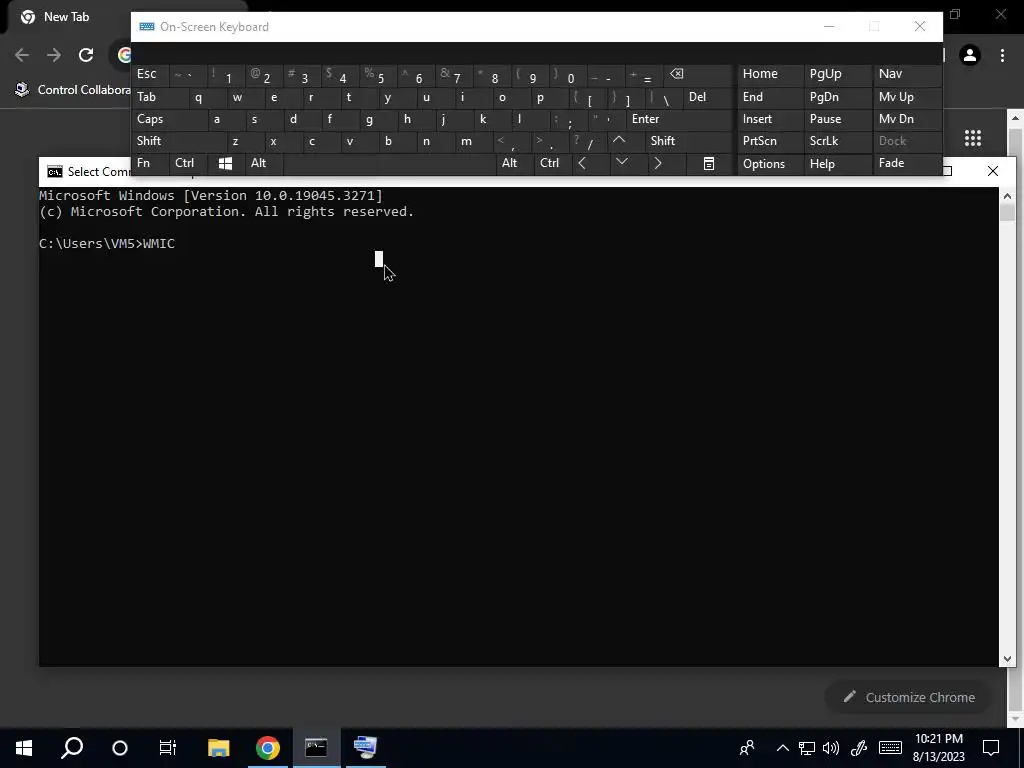Click PgDn key on On-Screen Keyboard
This screenshot has height=768, width=1024.
[838, 97]
